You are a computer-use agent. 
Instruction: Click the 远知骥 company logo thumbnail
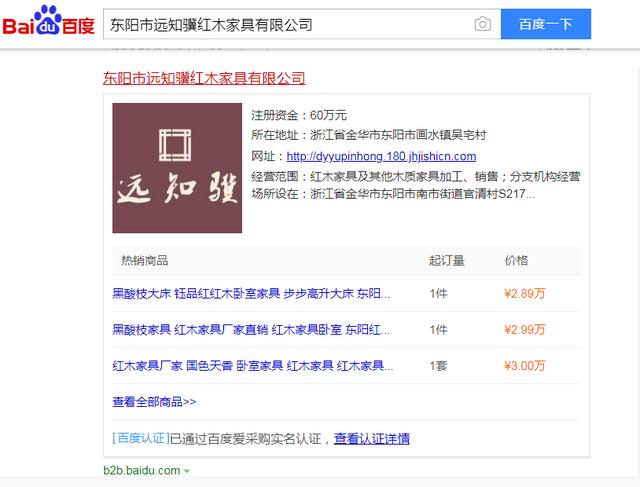[x=177, y=168]
